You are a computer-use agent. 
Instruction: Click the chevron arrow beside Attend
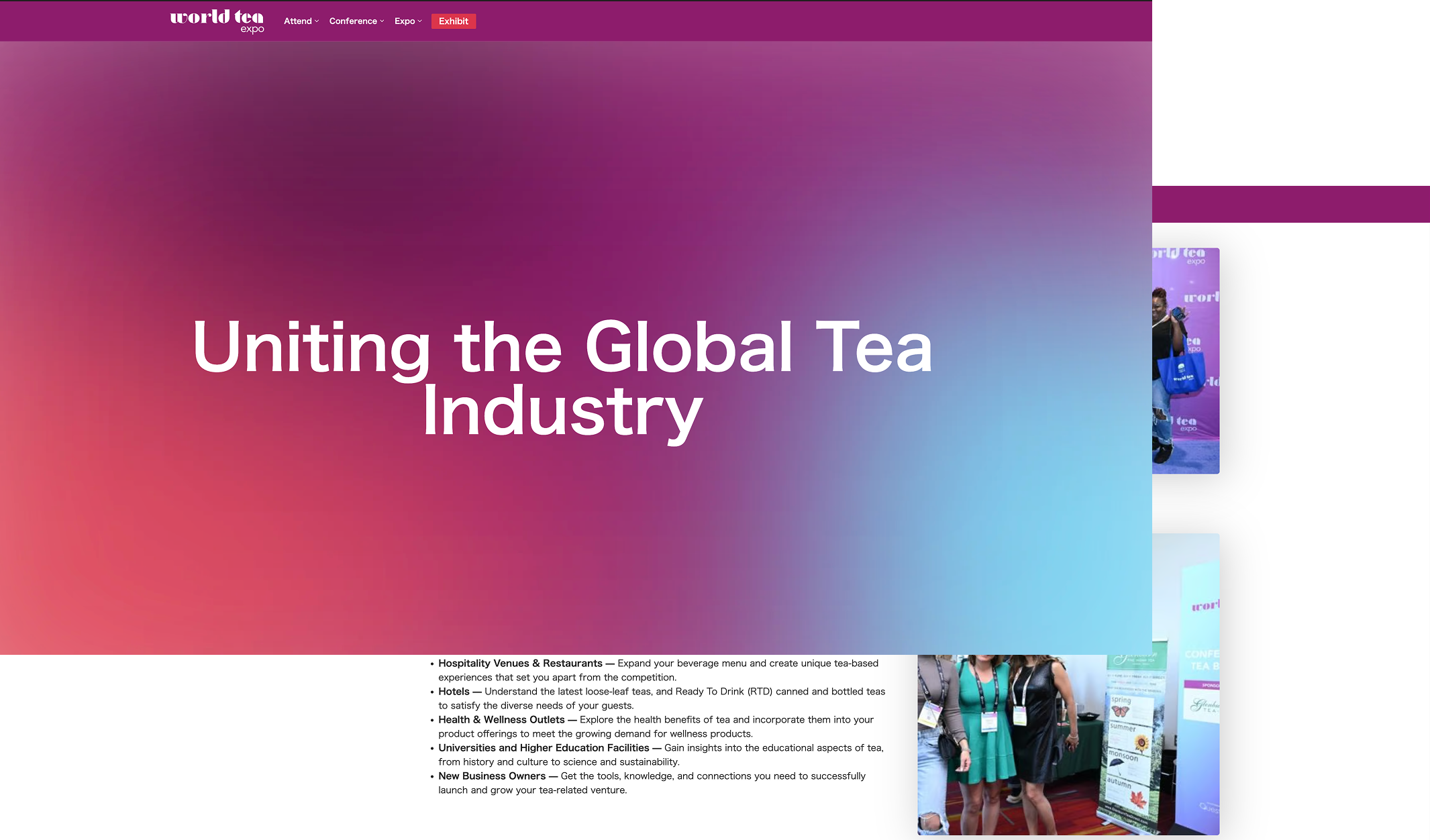point(317,21)
